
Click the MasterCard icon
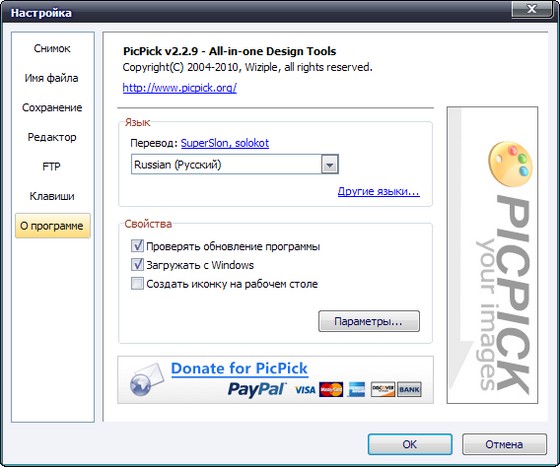pyautogui.click(x=331, y=389)
